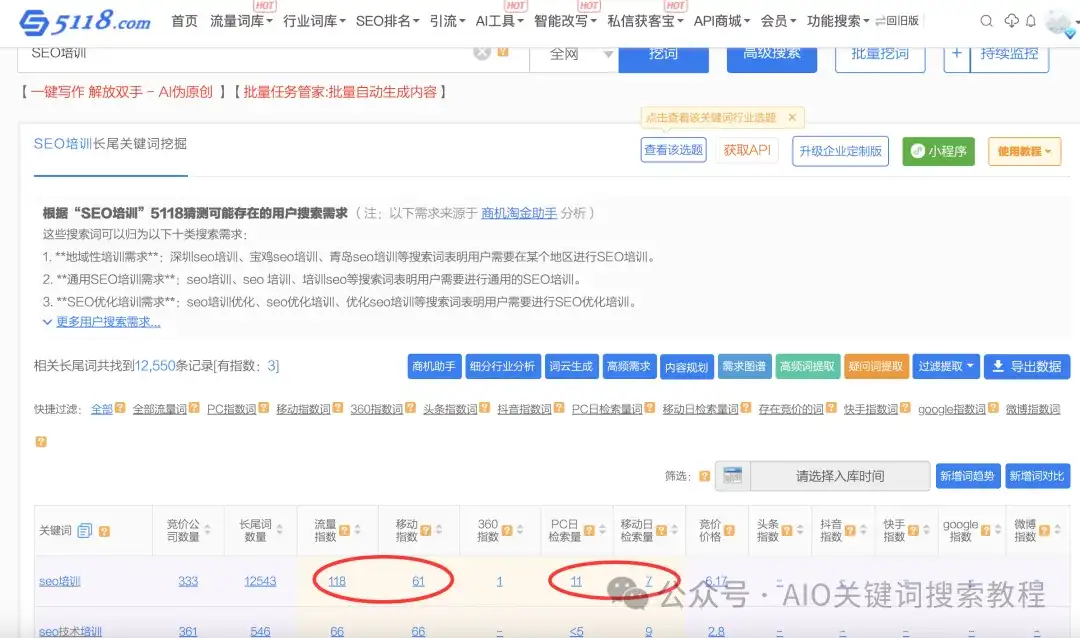Viewport: 1080px width, 638px height.
Task: Sort by 长尾词数量 column arrows
Action: pyautogui.click(x=280, y=531)
